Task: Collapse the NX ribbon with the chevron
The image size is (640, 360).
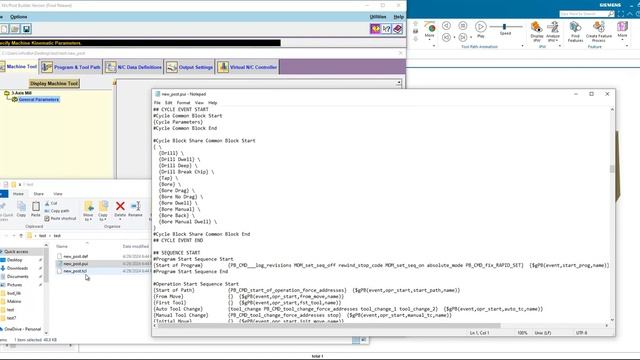Action: 630,14
